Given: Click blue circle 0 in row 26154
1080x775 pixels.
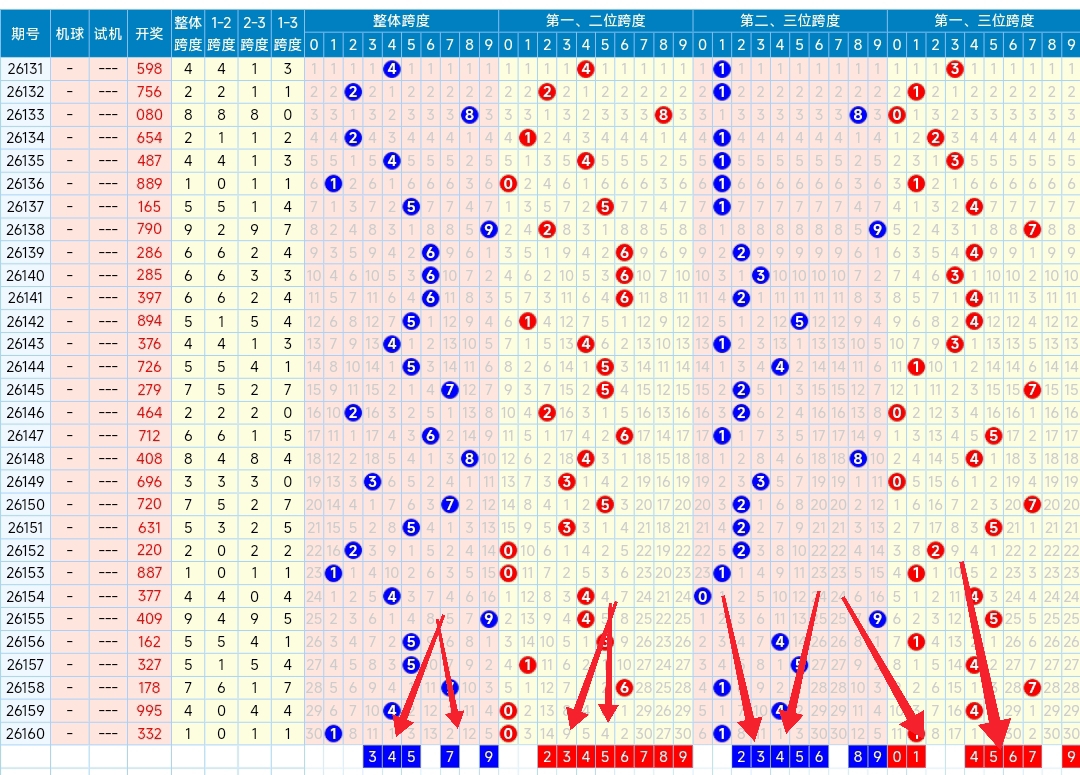Looking at the screenshot, I should 703,596.
